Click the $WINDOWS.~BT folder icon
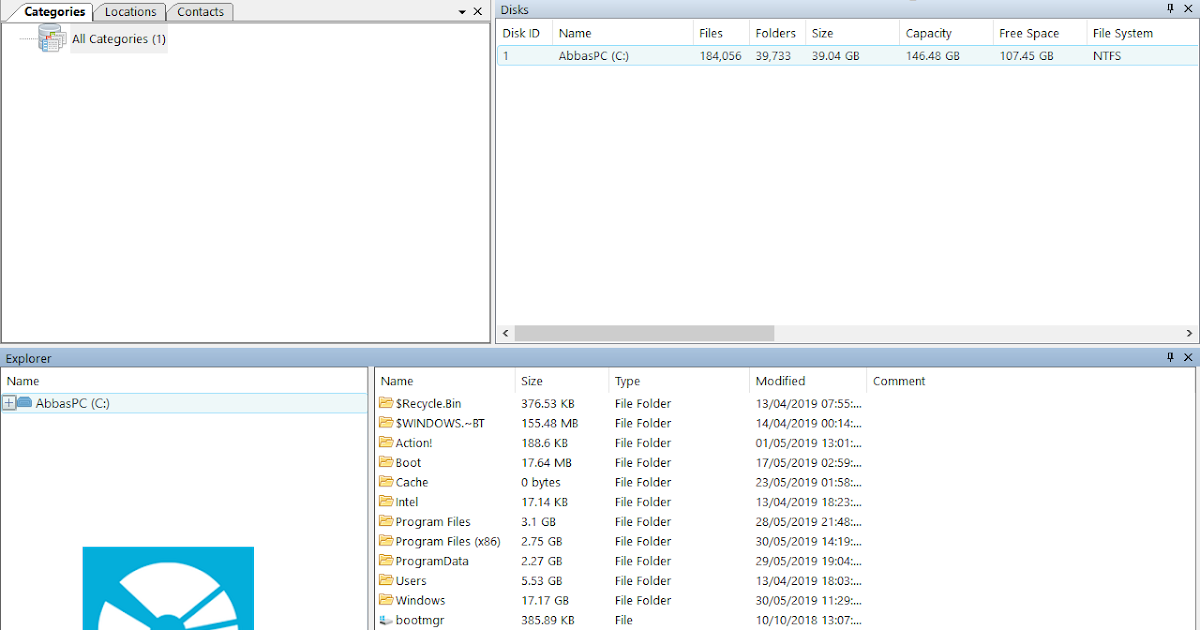 pyautogui.click(x=386, y=423)
